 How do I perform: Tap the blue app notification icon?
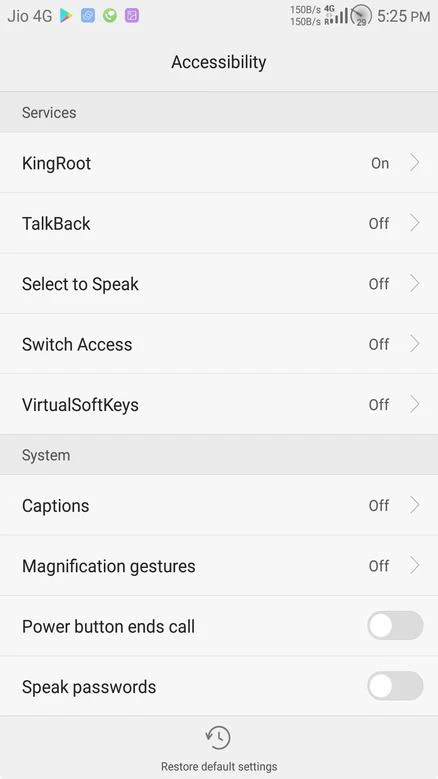pyautogui.click(x=88, y=16)
